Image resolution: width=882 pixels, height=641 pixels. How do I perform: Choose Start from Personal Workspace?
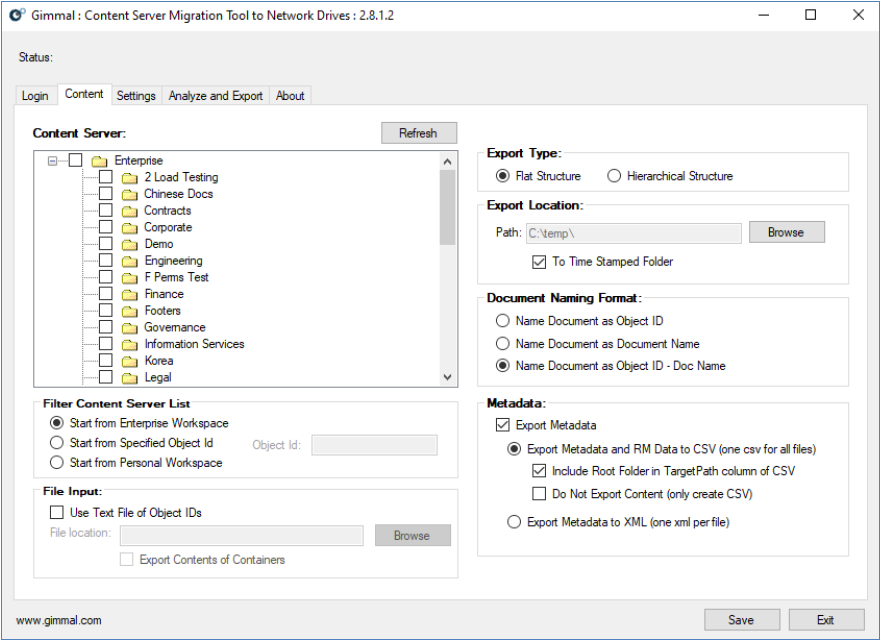(57, 463)
